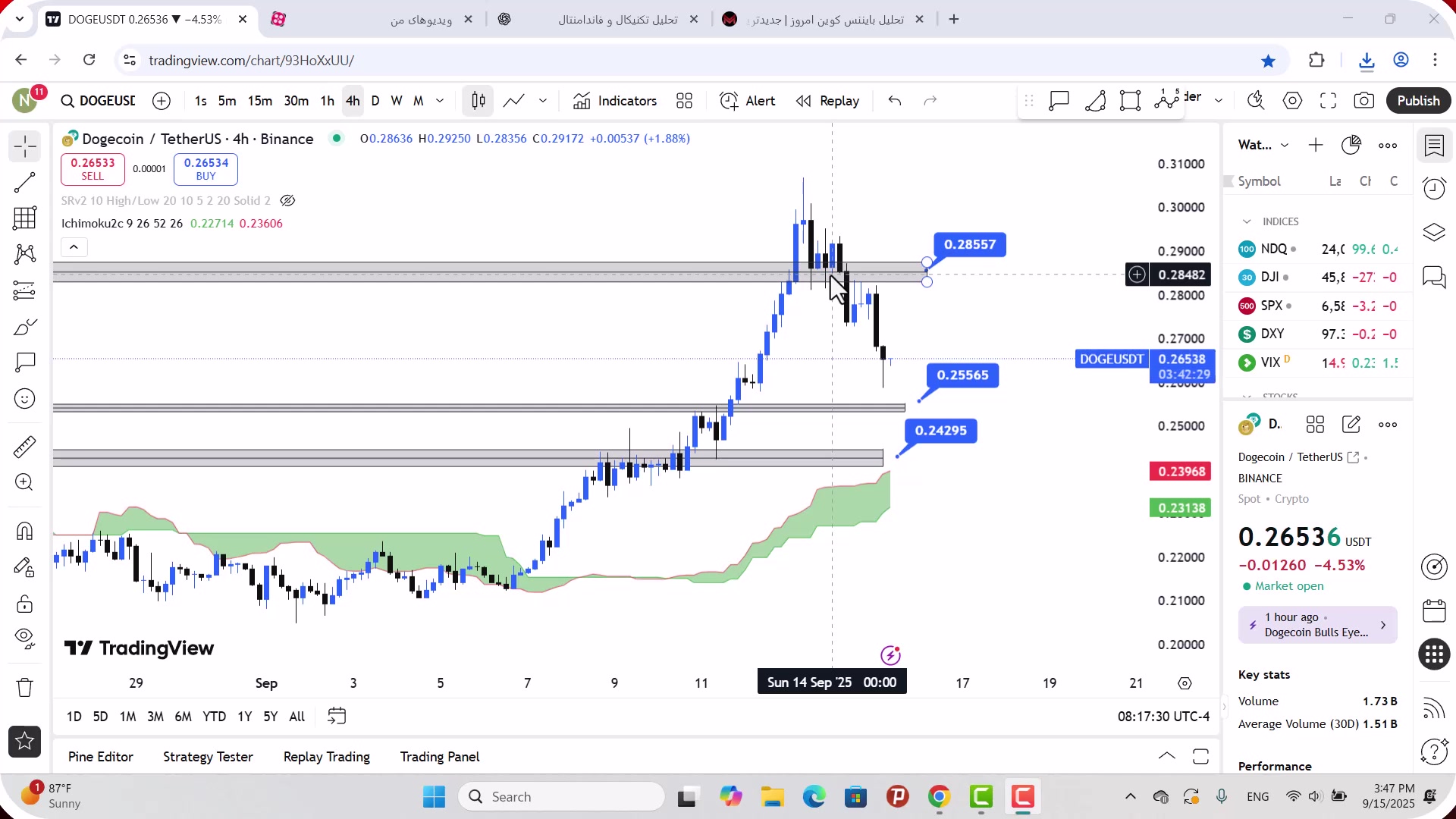1456x819 pixels.
Task: Take a chart snapshot with camera
Action: [x=1364, y=101]
